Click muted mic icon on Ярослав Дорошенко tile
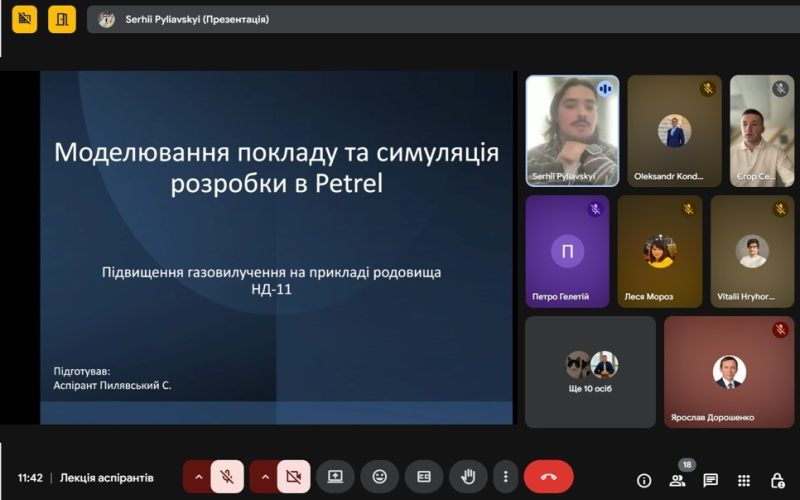800x500 pixels. pyautogui.click(x=780, y=330)
